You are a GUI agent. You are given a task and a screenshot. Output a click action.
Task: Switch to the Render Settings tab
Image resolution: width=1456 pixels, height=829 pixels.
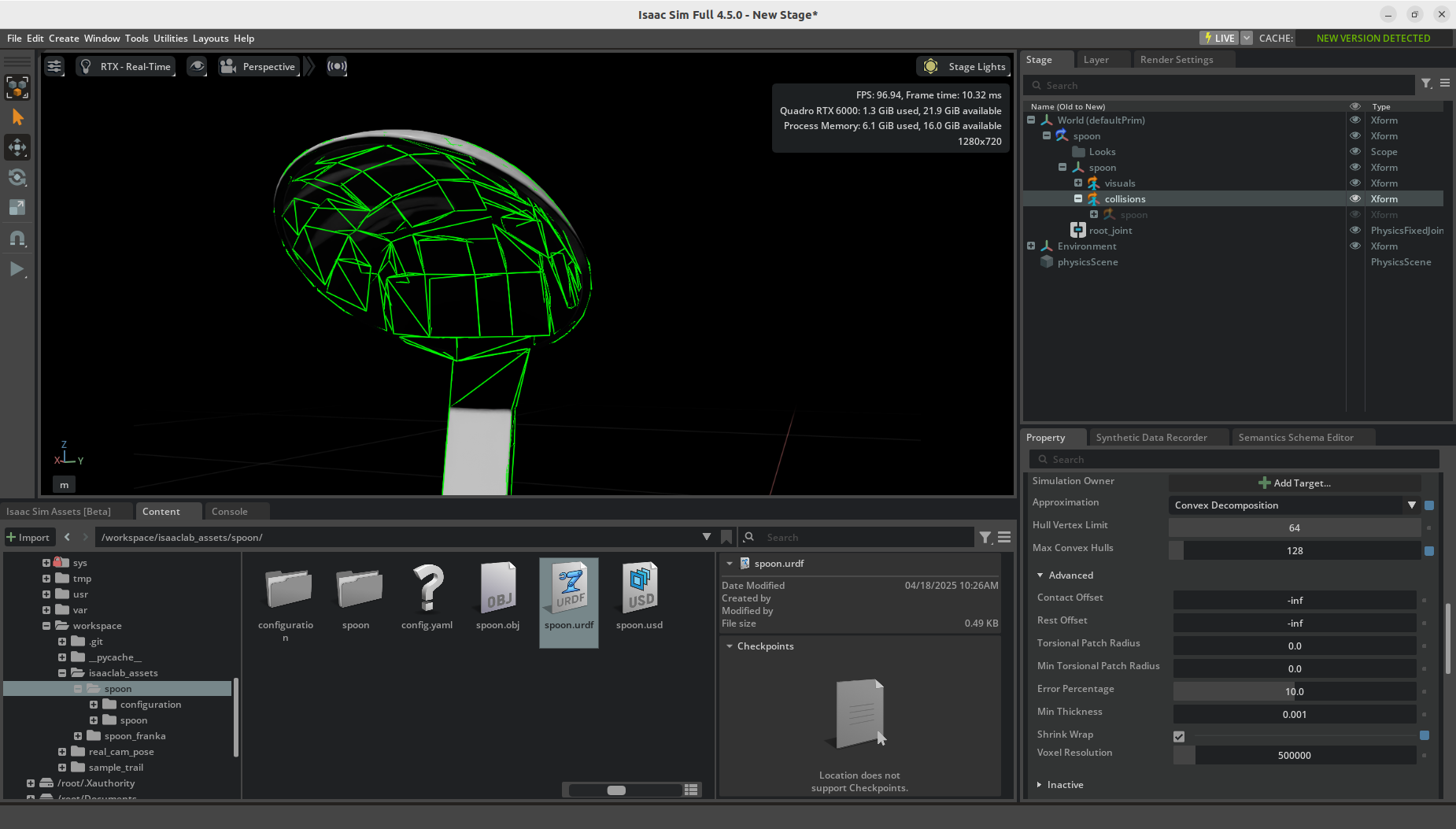point(1176,60)
